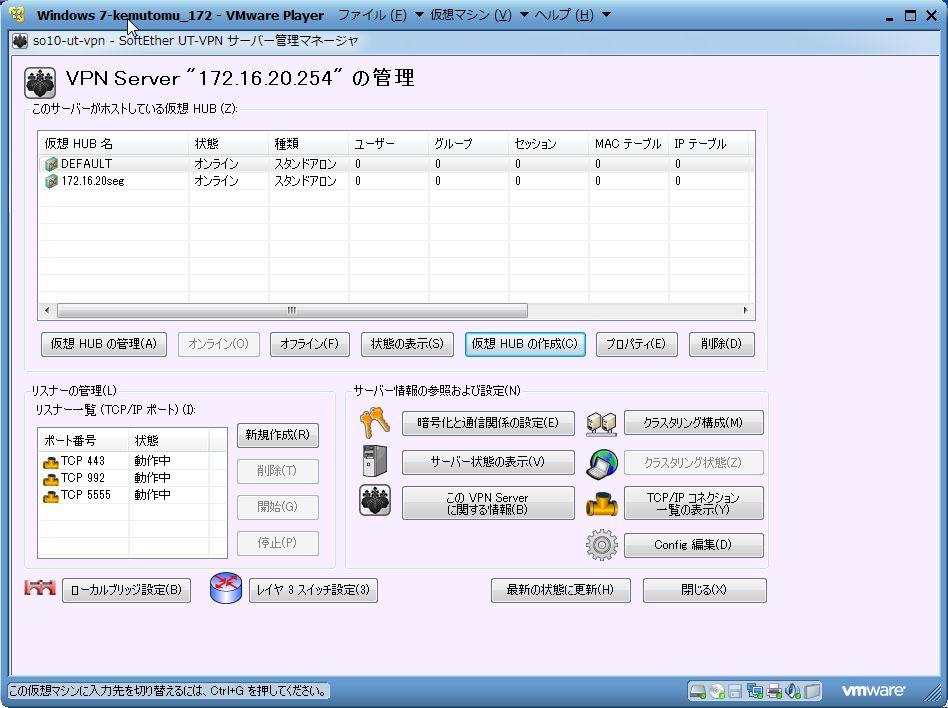Click スタンドアロン type in DEFAULT row
Viewport: 948px width, 708px height.
pyautogui.click(x=305, y=164)
